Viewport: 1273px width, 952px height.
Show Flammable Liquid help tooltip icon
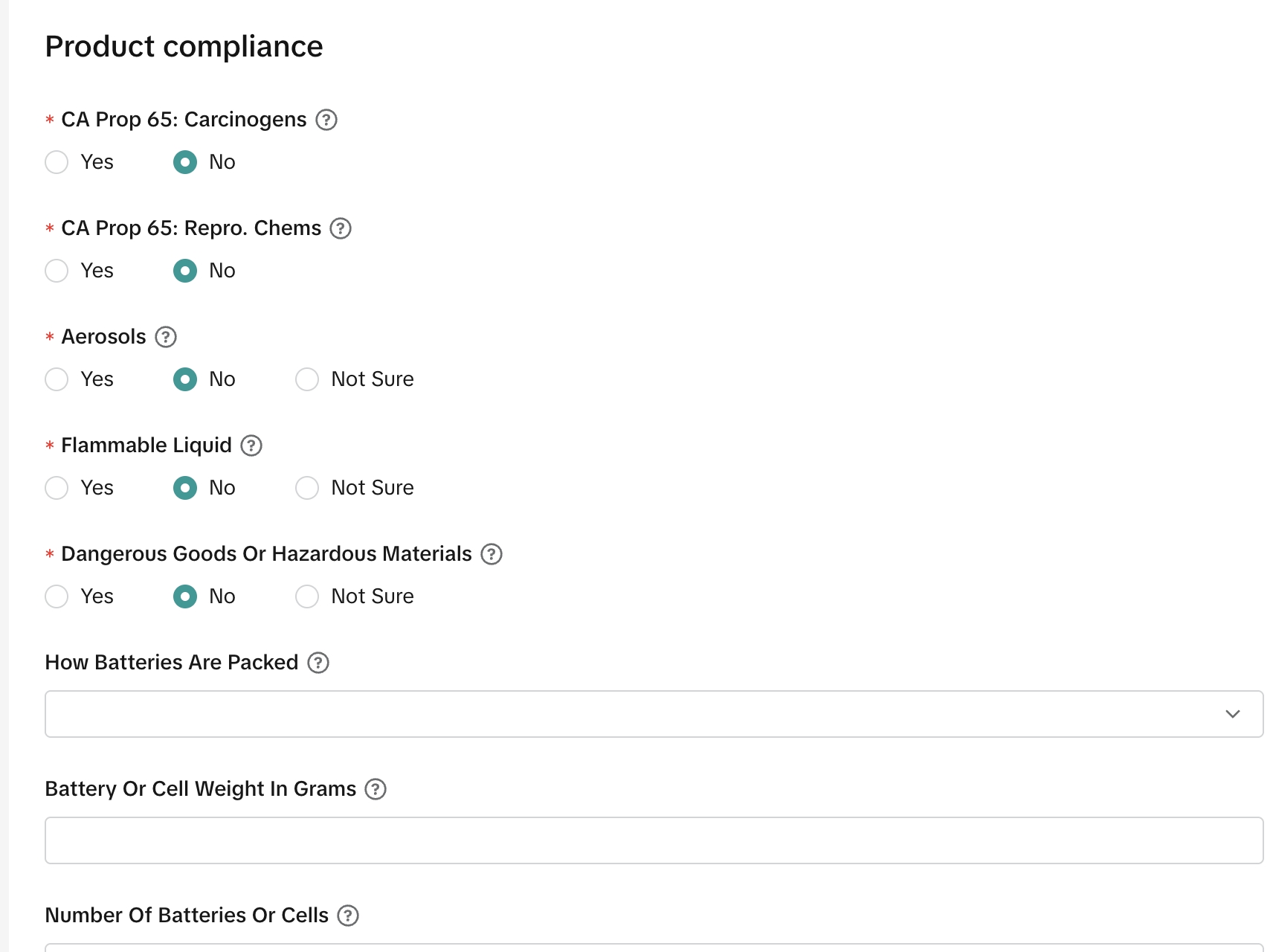251,446
